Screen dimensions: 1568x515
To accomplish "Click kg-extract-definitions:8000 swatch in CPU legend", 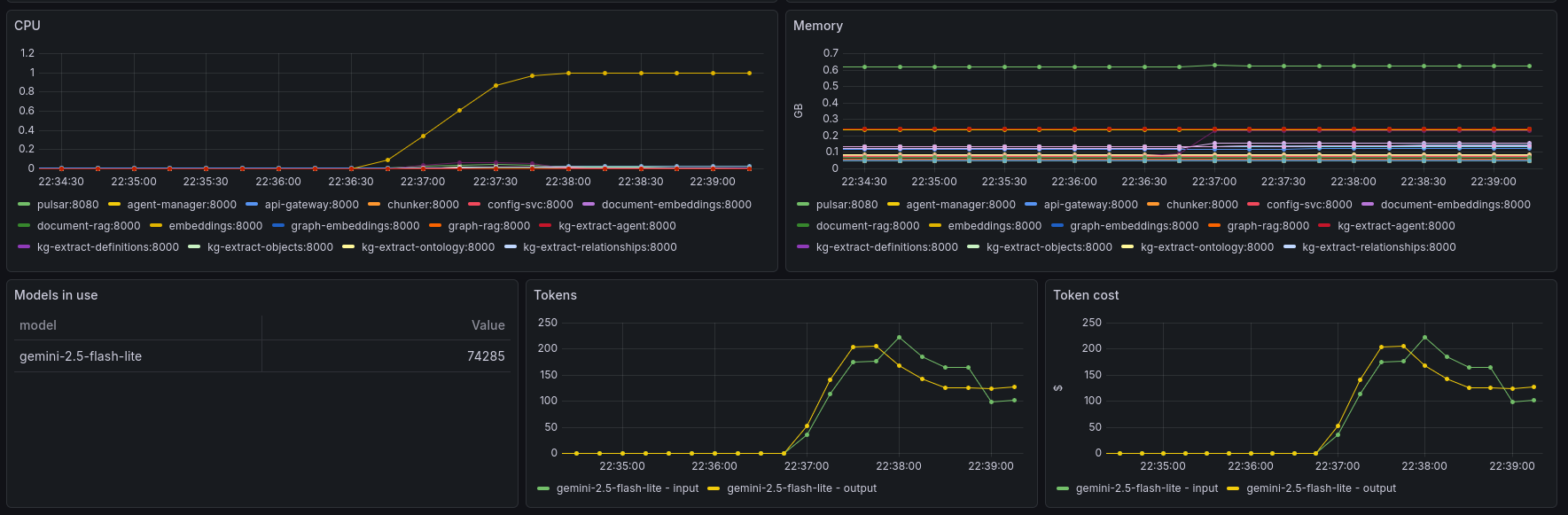I will tap(24, 247).
